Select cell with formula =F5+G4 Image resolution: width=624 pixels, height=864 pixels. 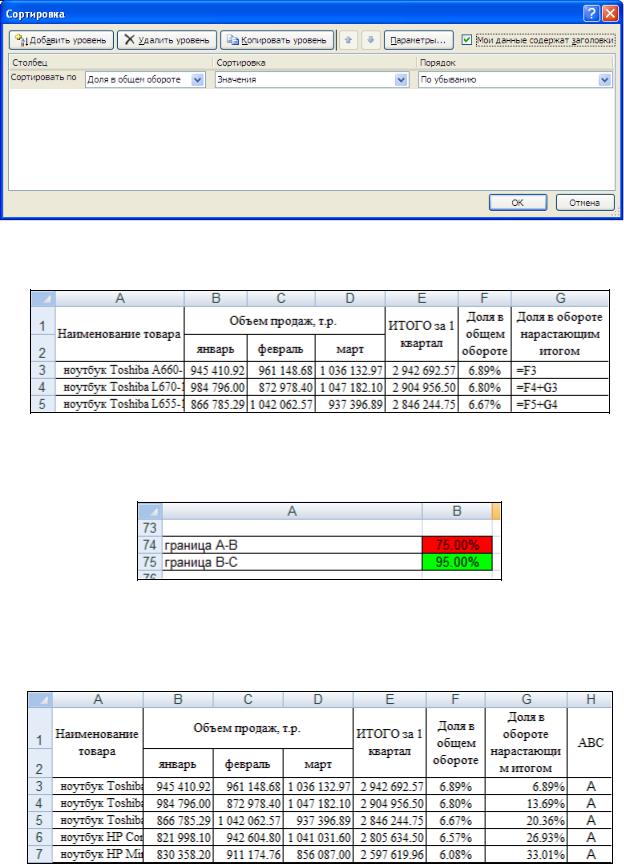[x=560, y=404]
